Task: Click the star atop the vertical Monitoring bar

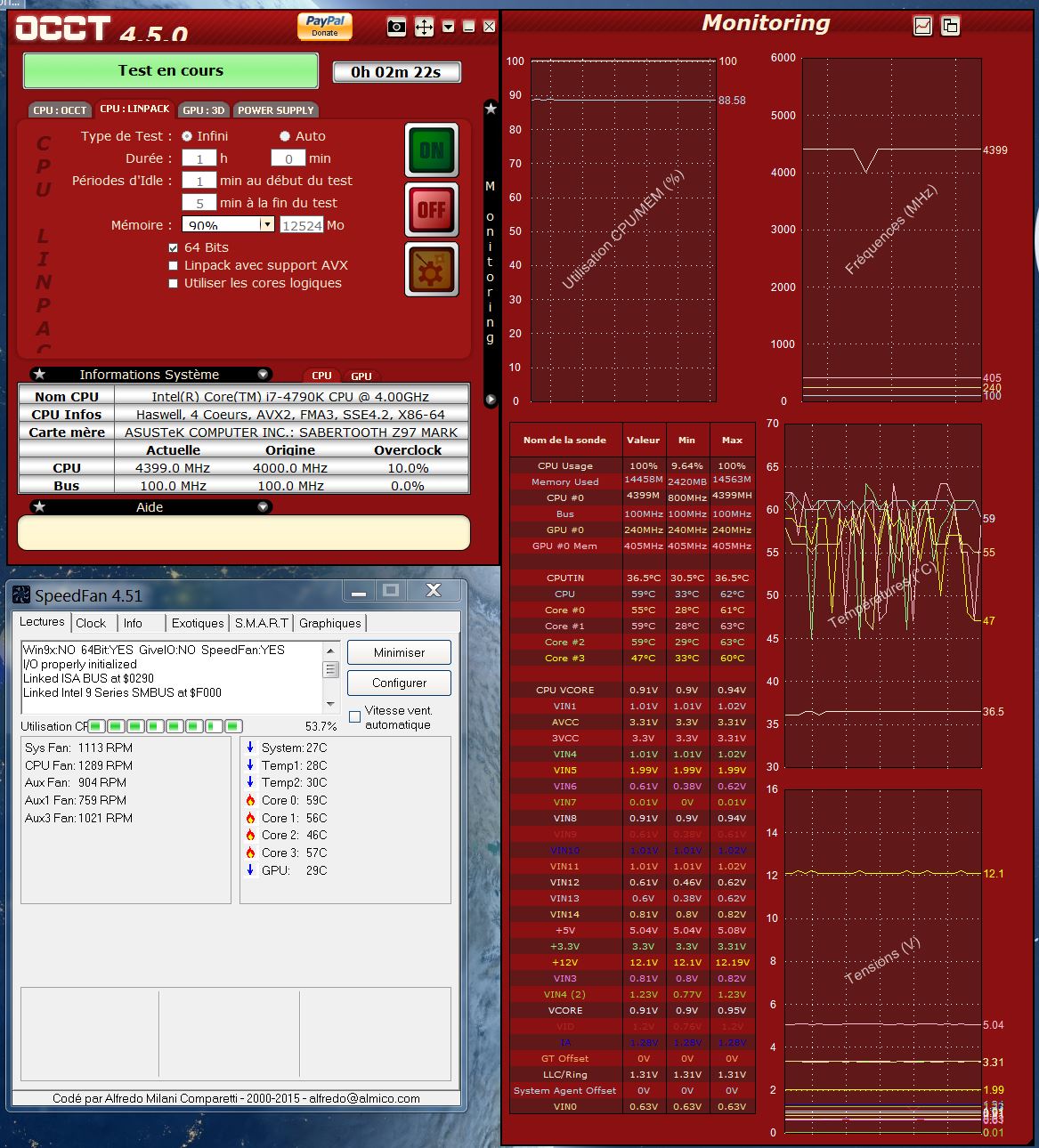Action: [491, 109]
